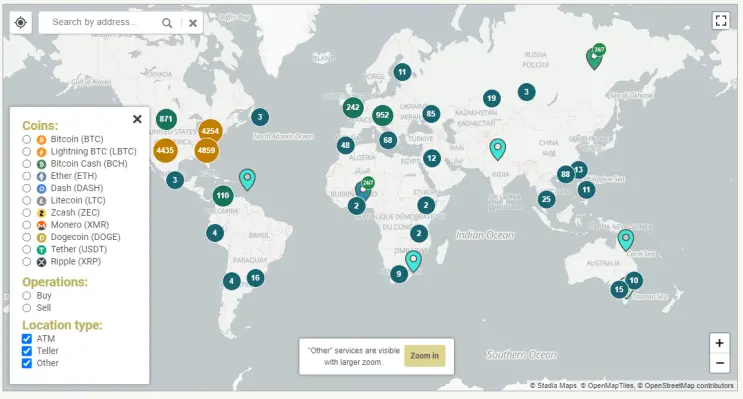Viewport: 743px width, 399px height.
Task: Click the teal pin in southern Africa
Action: (413, 261)
